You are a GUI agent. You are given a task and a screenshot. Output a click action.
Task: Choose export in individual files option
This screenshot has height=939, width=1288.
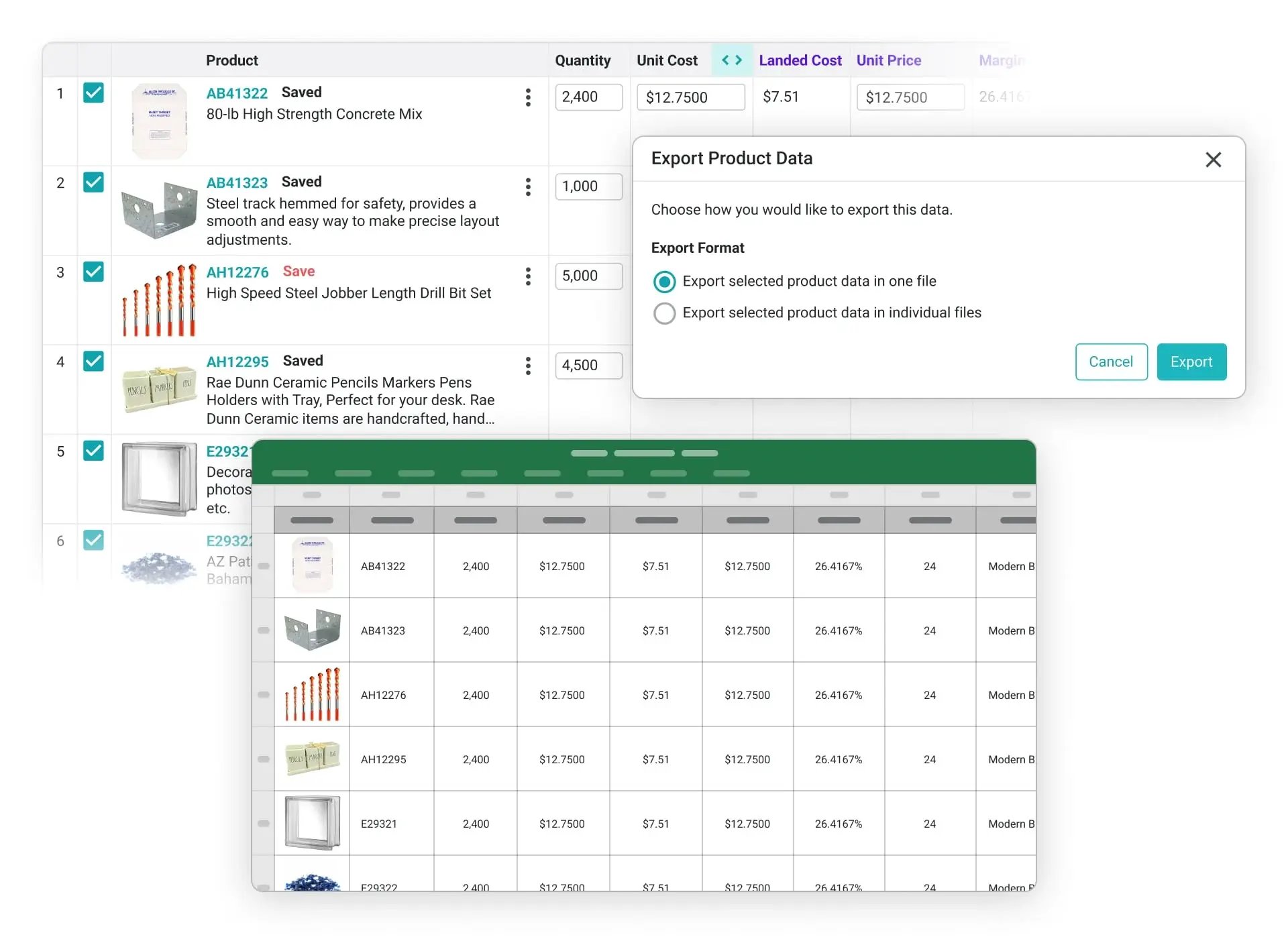point(664,313)
